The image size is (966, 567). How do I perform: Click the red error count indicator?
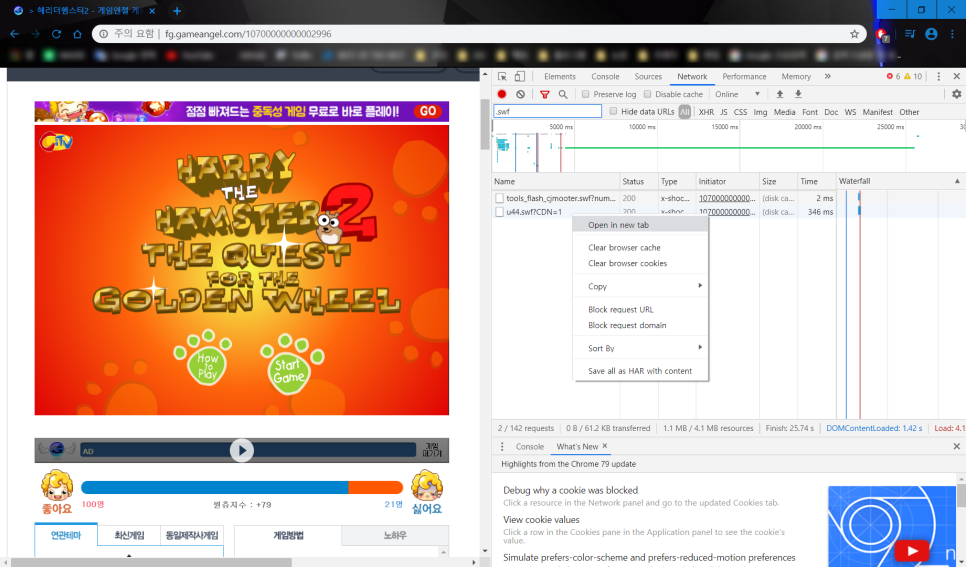pos(893,76)
